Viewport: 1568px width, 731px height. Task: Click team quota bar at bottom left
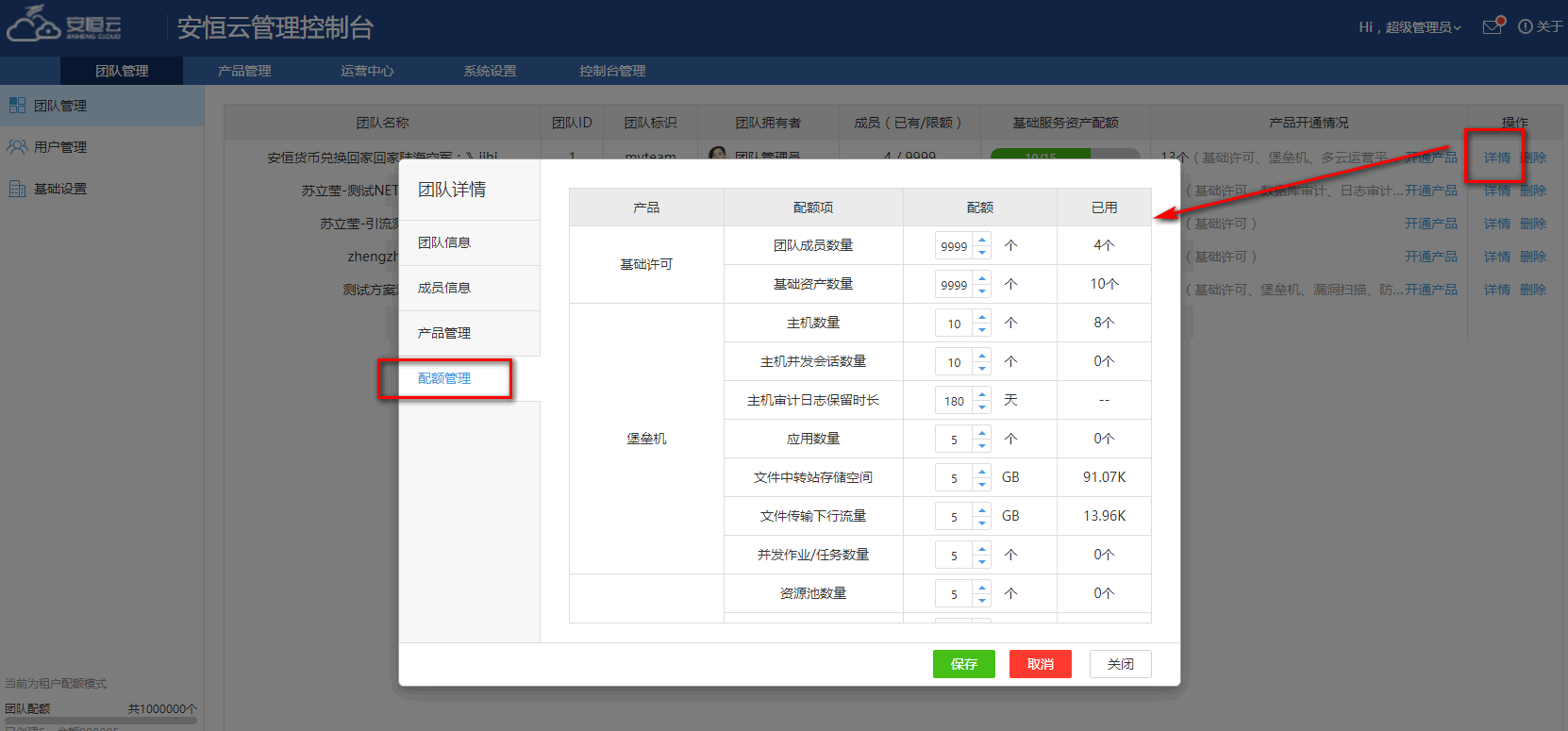coord(101,721)
